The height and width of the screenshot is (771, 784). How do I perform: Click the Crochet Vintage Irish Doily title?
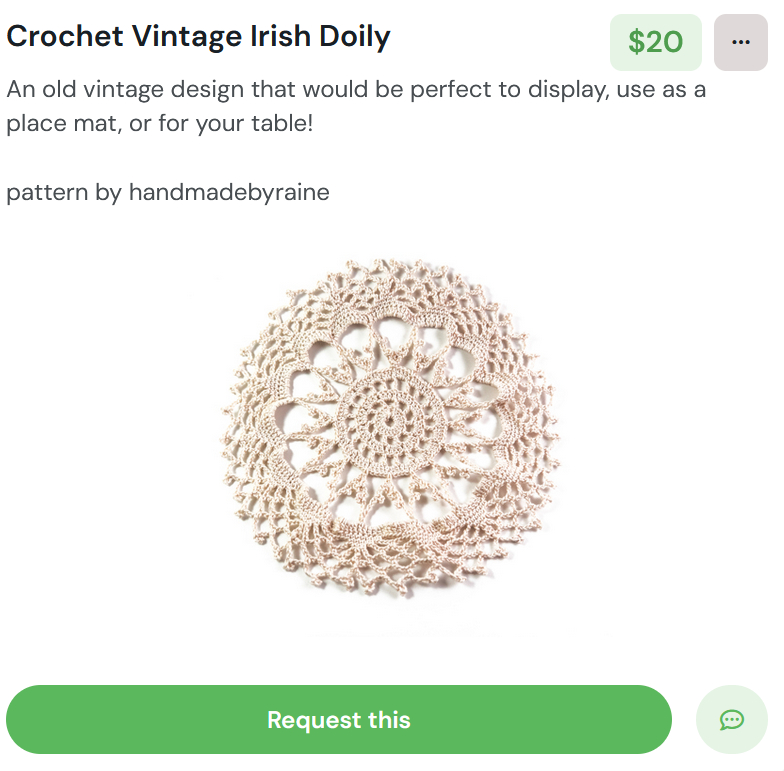pyautogui.click(x=198, y=37)
